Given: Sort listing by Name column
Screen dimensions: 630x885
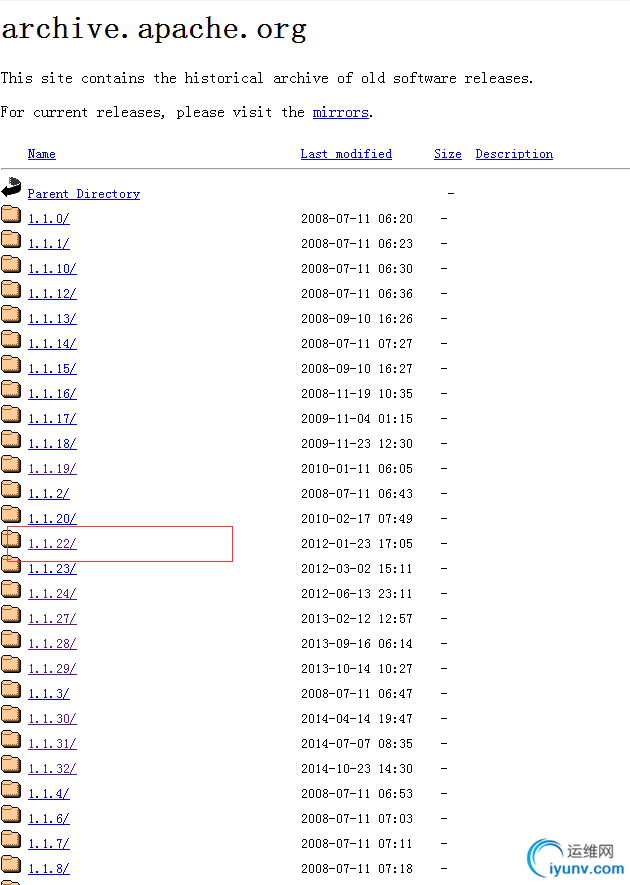Looking at the screenshot, I should [x=42, y=154].
